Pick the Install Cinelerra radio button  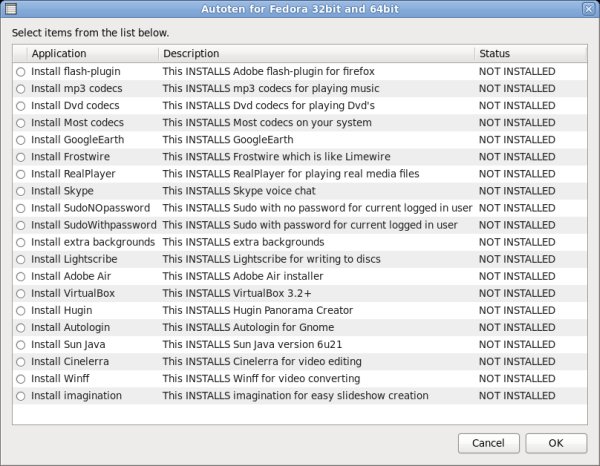point(21,362)
